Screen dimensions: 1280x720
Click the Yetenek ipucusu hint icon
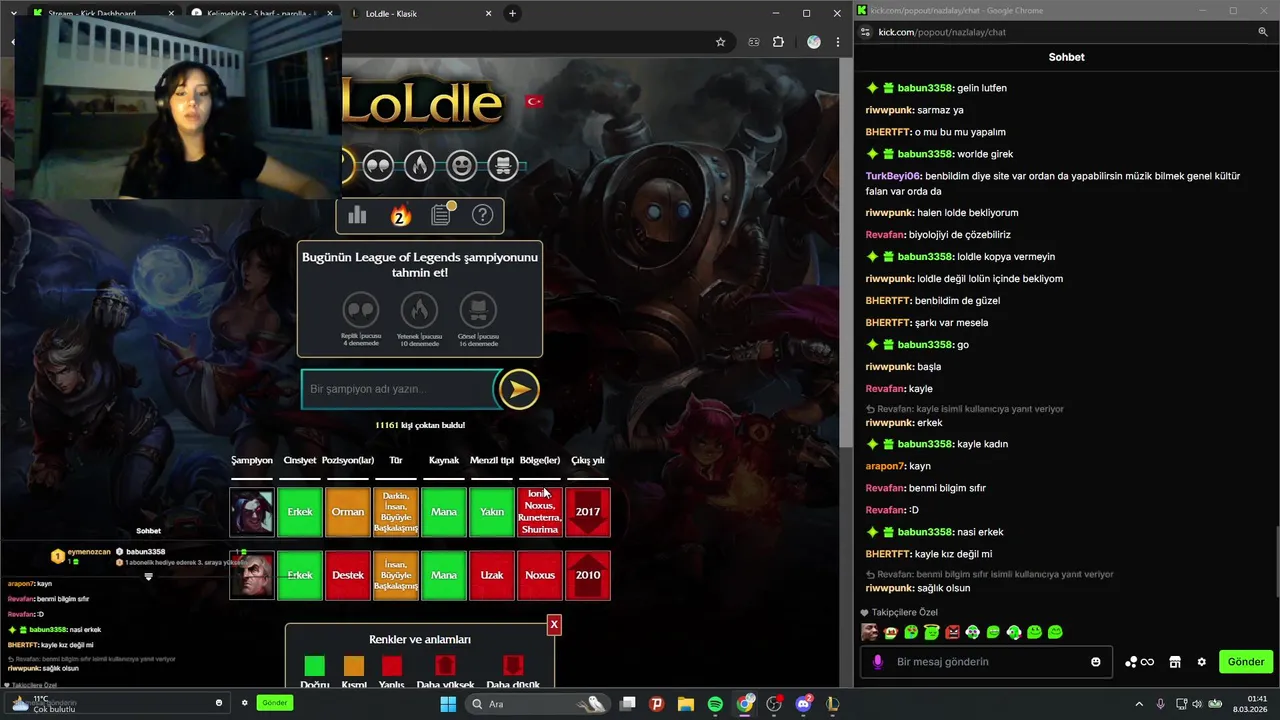419,310
